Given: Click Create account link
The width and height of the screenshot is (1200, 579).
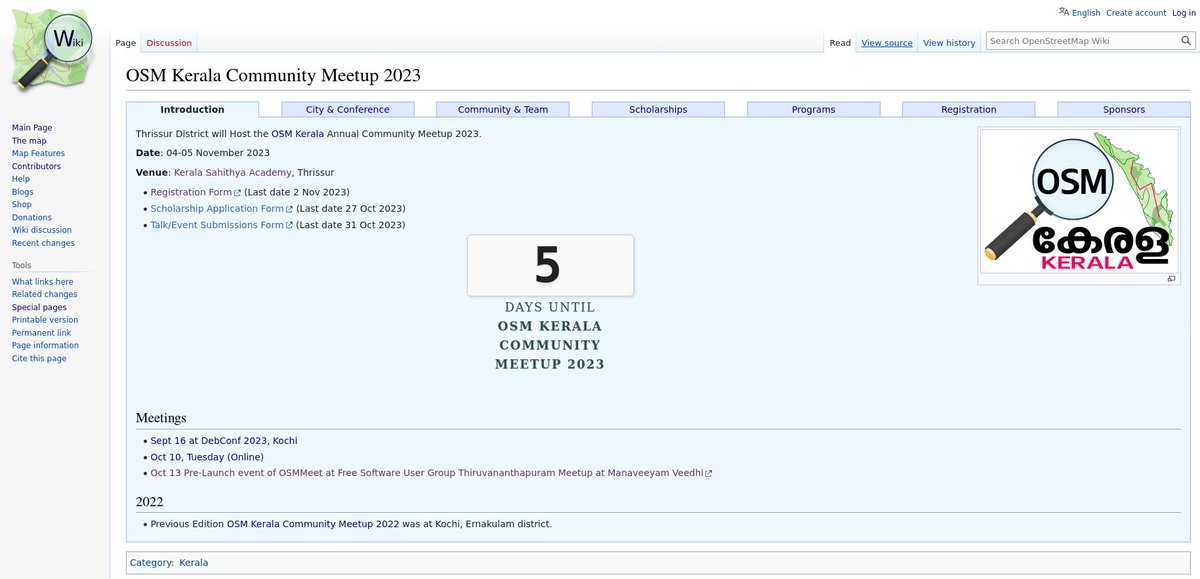Looking at the screenshot, I should pos(1136,13).
